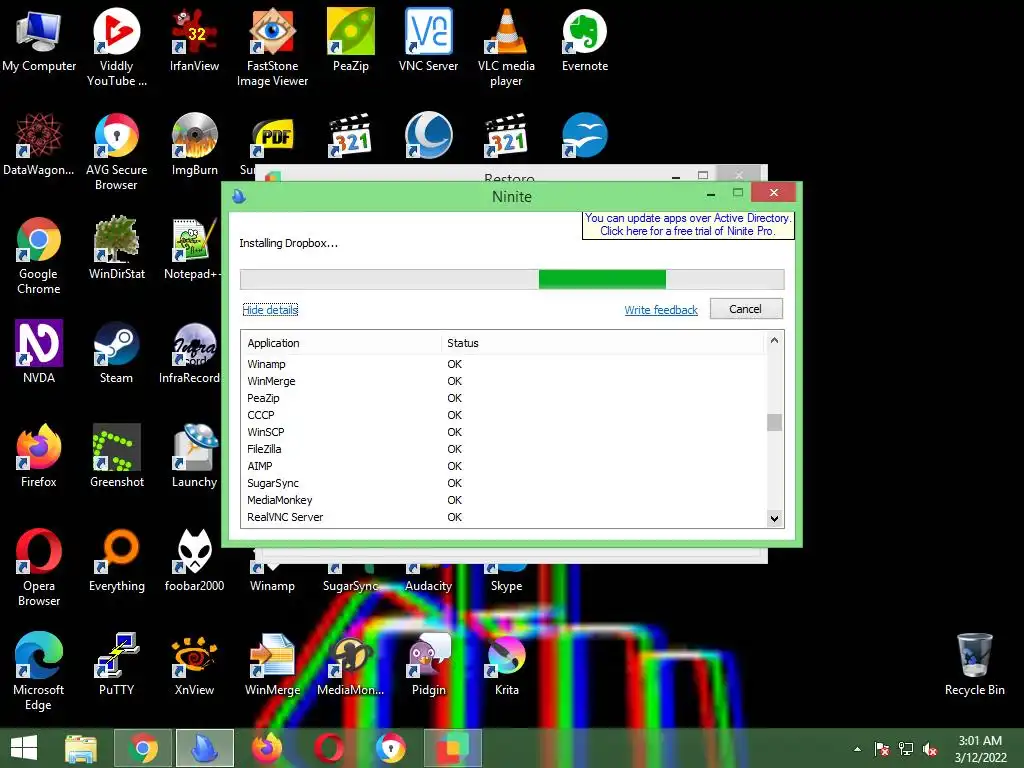Click the Opera icon in taskbar
The image size is (1024, 768).
[x=328, y=748]
